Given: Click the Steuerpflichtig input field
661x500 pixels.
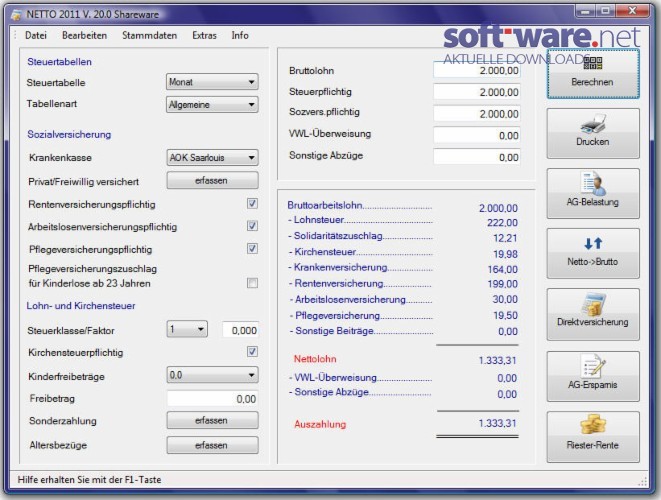Looking at the screenshot, I should tap(477, 92).
